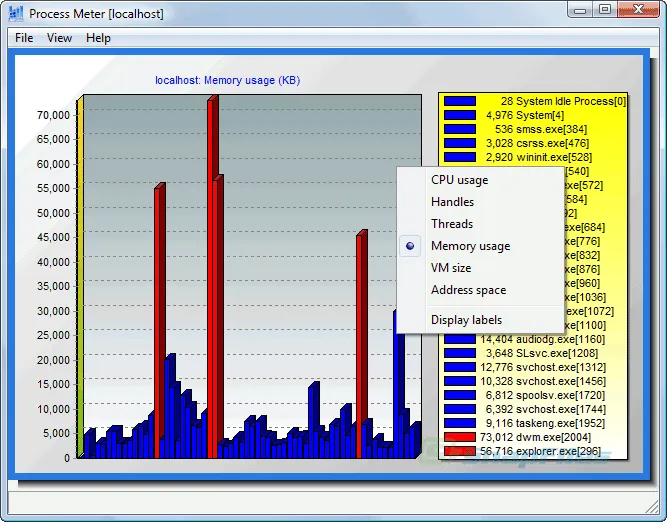
Task: Click red dwm.exe[2004] legend swatch
Action: coord(460,437)
